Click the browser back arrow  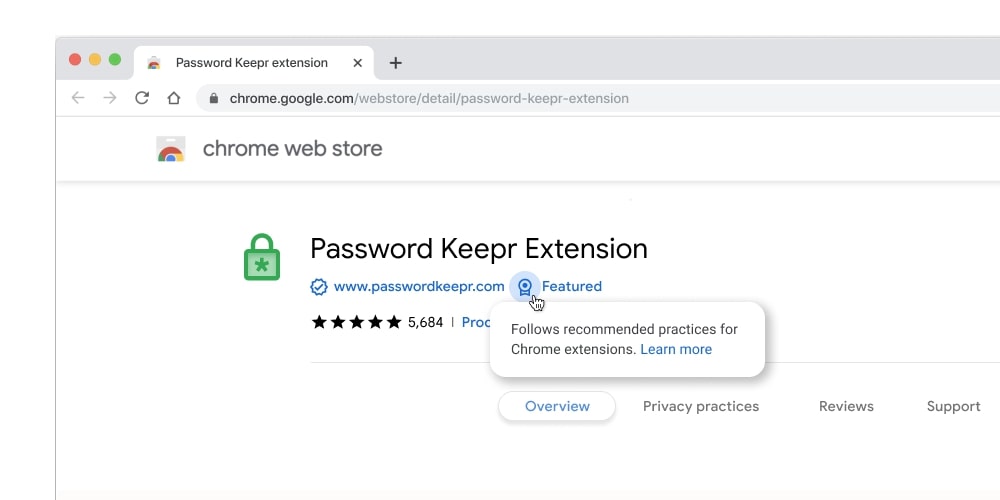pyautogui.click(x=78, y=98)
